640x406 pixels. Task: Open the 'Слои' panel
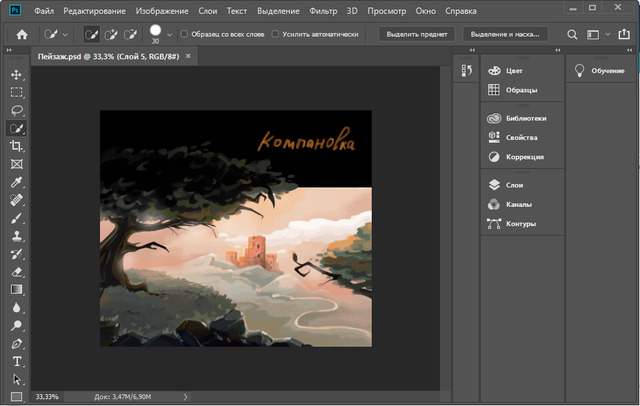coord(514,185)
